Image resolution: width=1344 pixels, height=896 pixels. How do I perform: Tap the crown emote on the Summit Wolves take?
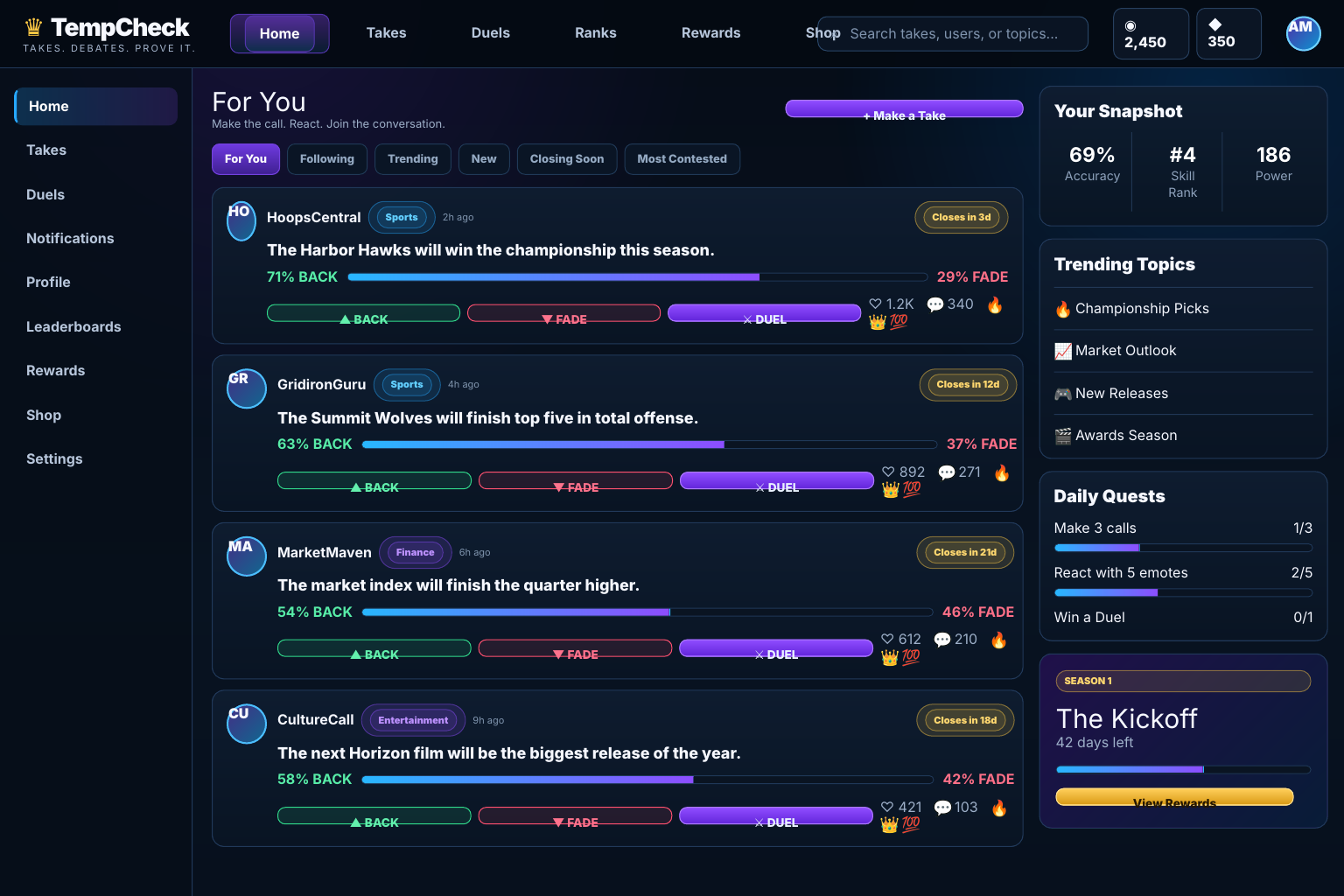891,489
